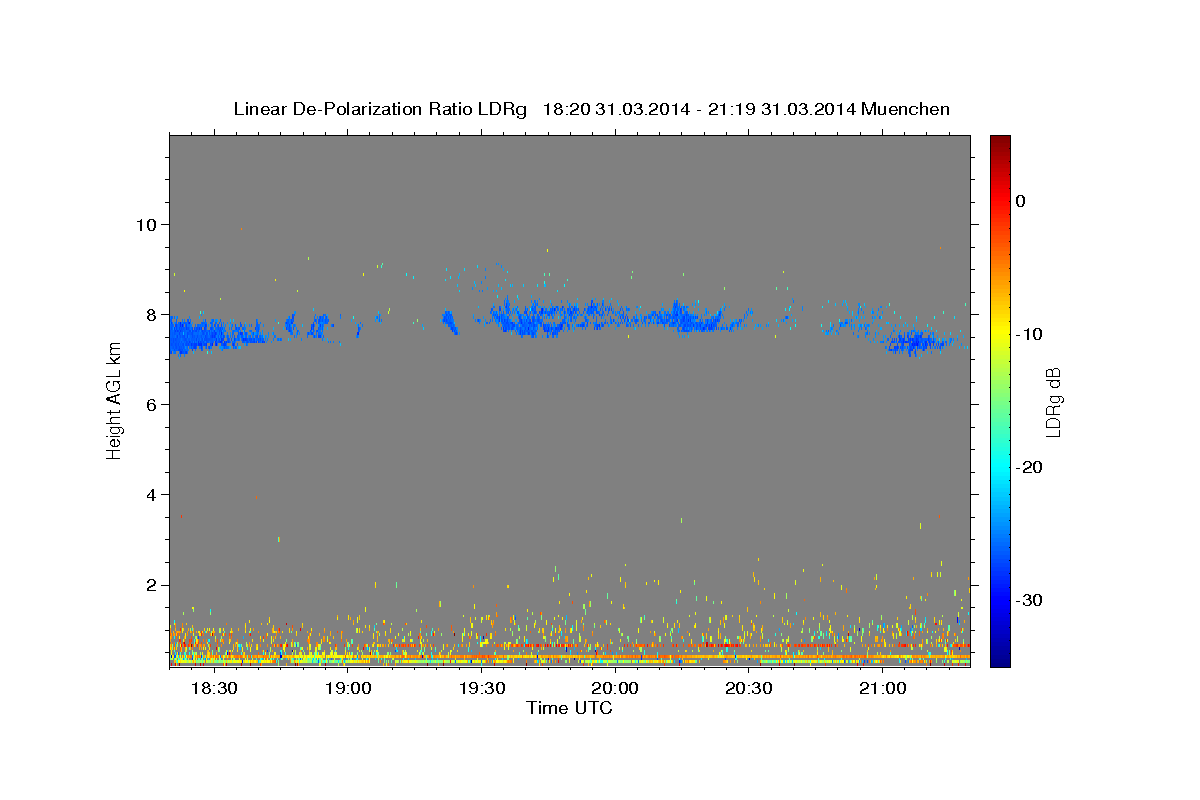Click the 'Time UTC' x-axis label
The image size is (1200, 800).
[x=569, y=708]
